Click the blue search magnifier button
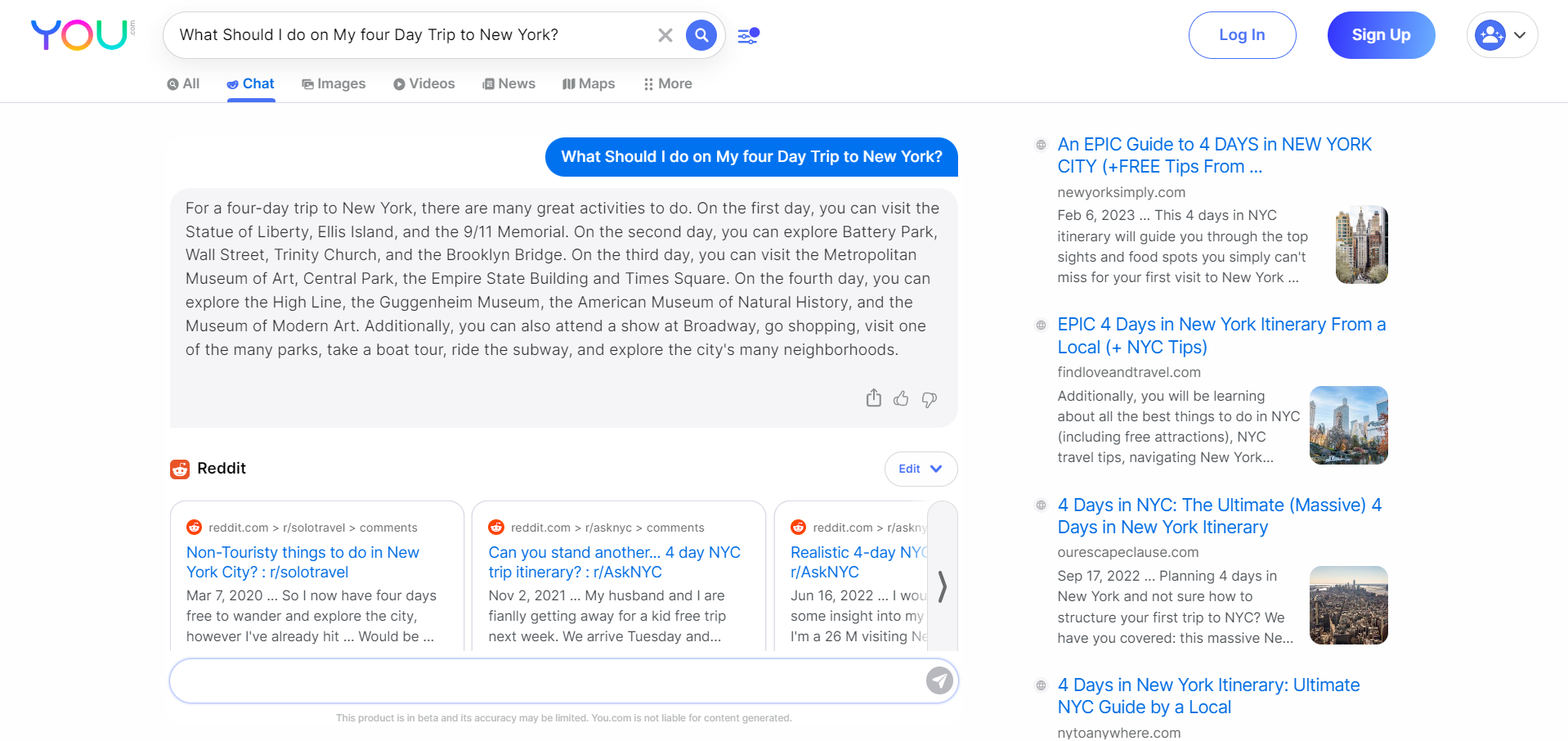The width and height of the screenshot is (1568, 741). (701, 35)
